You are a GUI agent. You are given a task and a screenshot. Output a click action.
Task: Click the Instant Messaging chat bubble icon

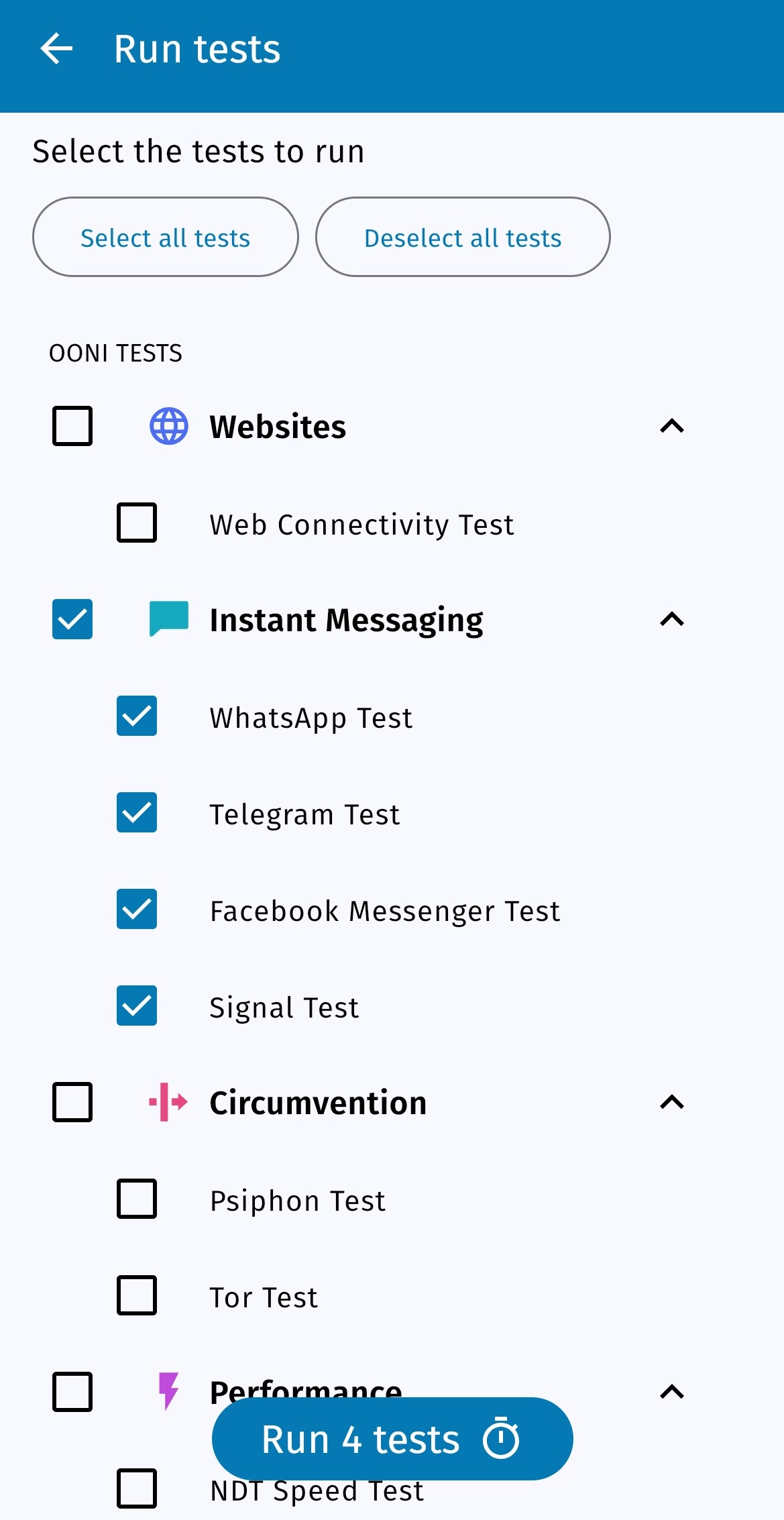pyautogui.click(x=168, y=618)
